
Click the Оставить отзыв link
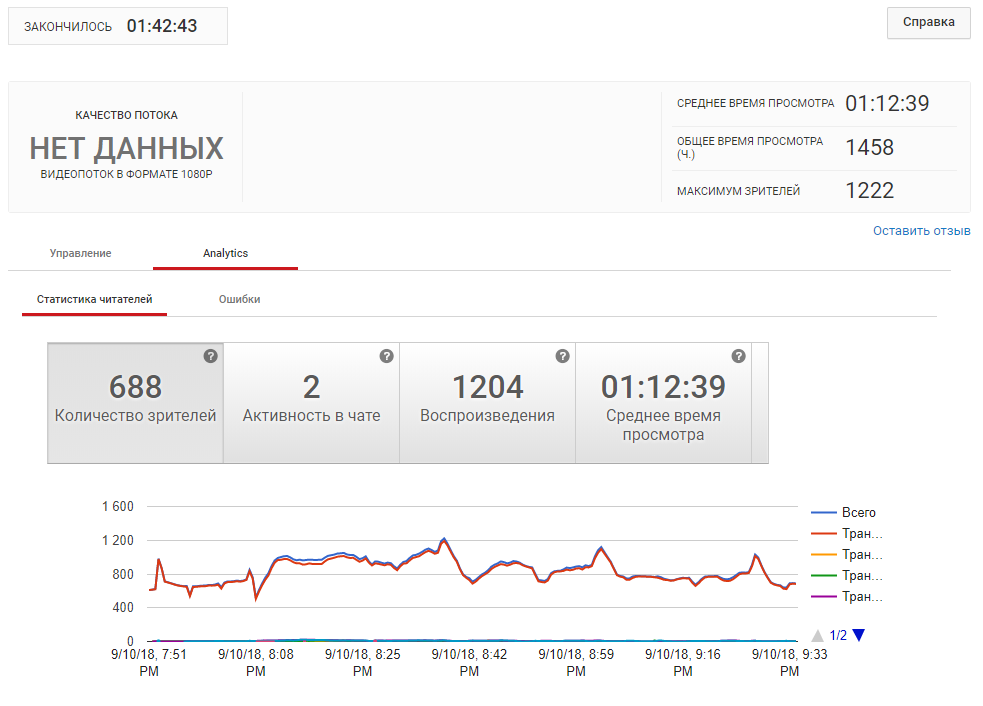pyautogui.click(x=921, y=231)
